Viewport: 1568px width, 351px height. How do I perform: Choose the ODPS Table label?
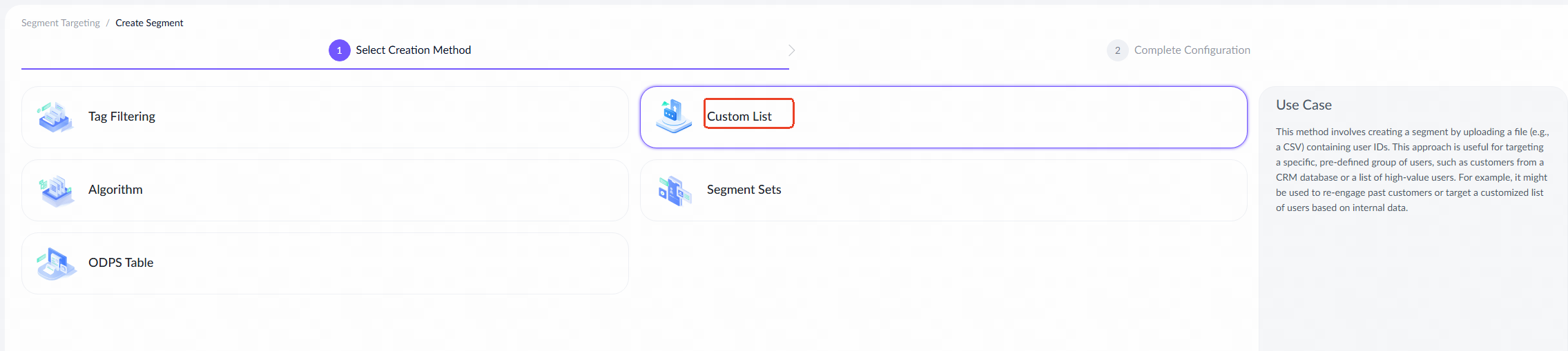click(121, 263)
